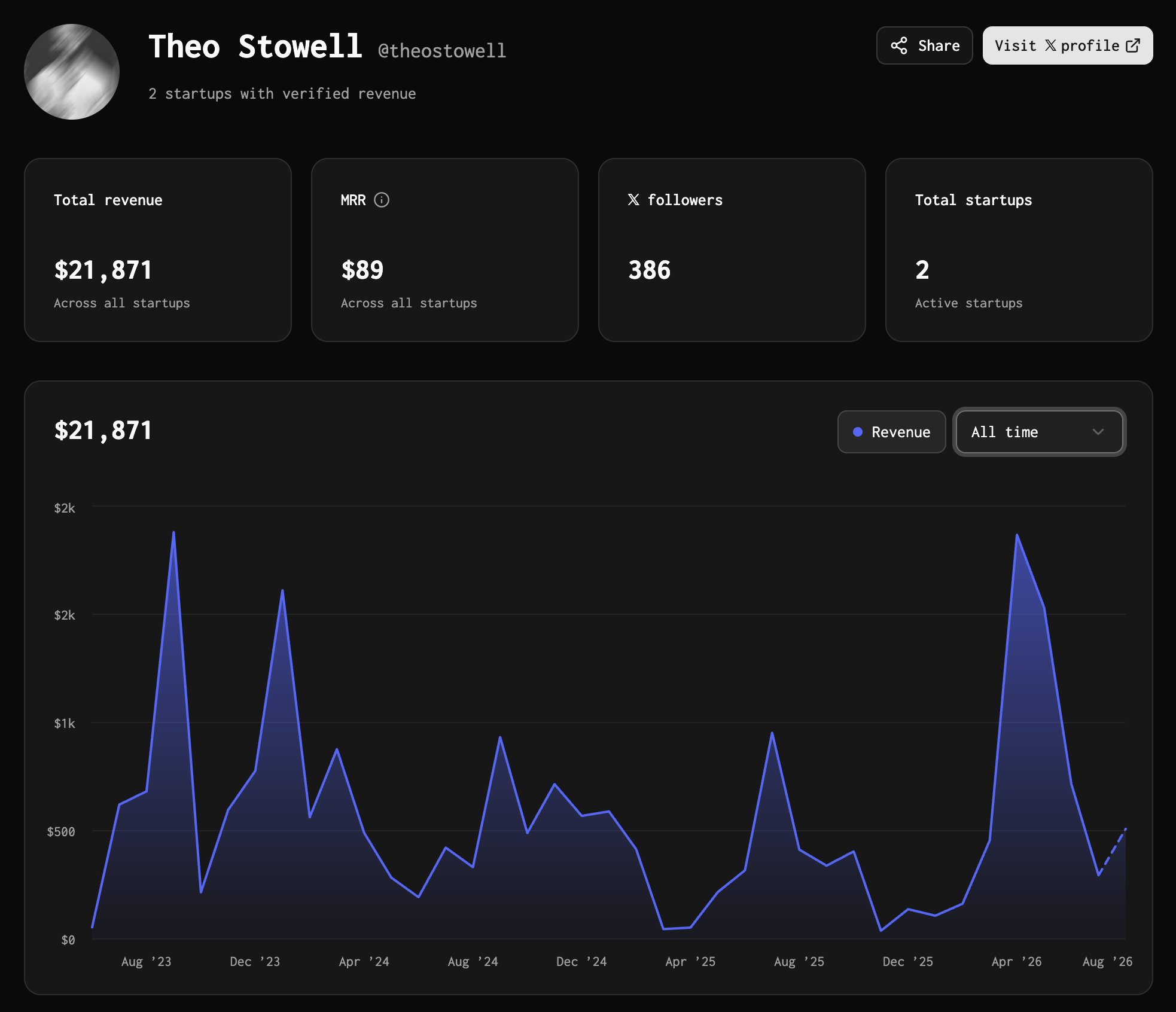Click the Total revenue card label
This screenshot has height=1012, width=1176.
point(108,200)
